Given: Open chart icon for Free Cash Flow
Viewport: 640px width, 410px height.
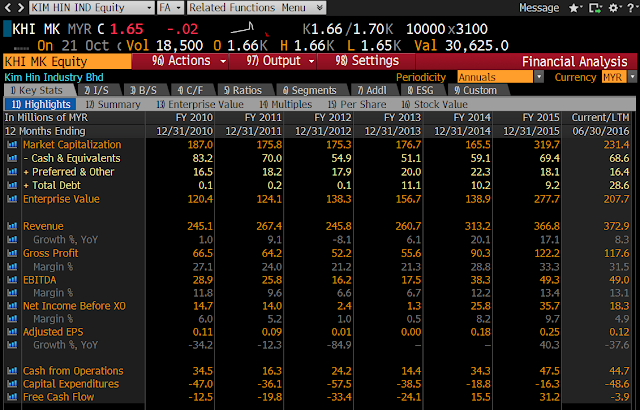Looking at the screenshot, I should [12, 397].
